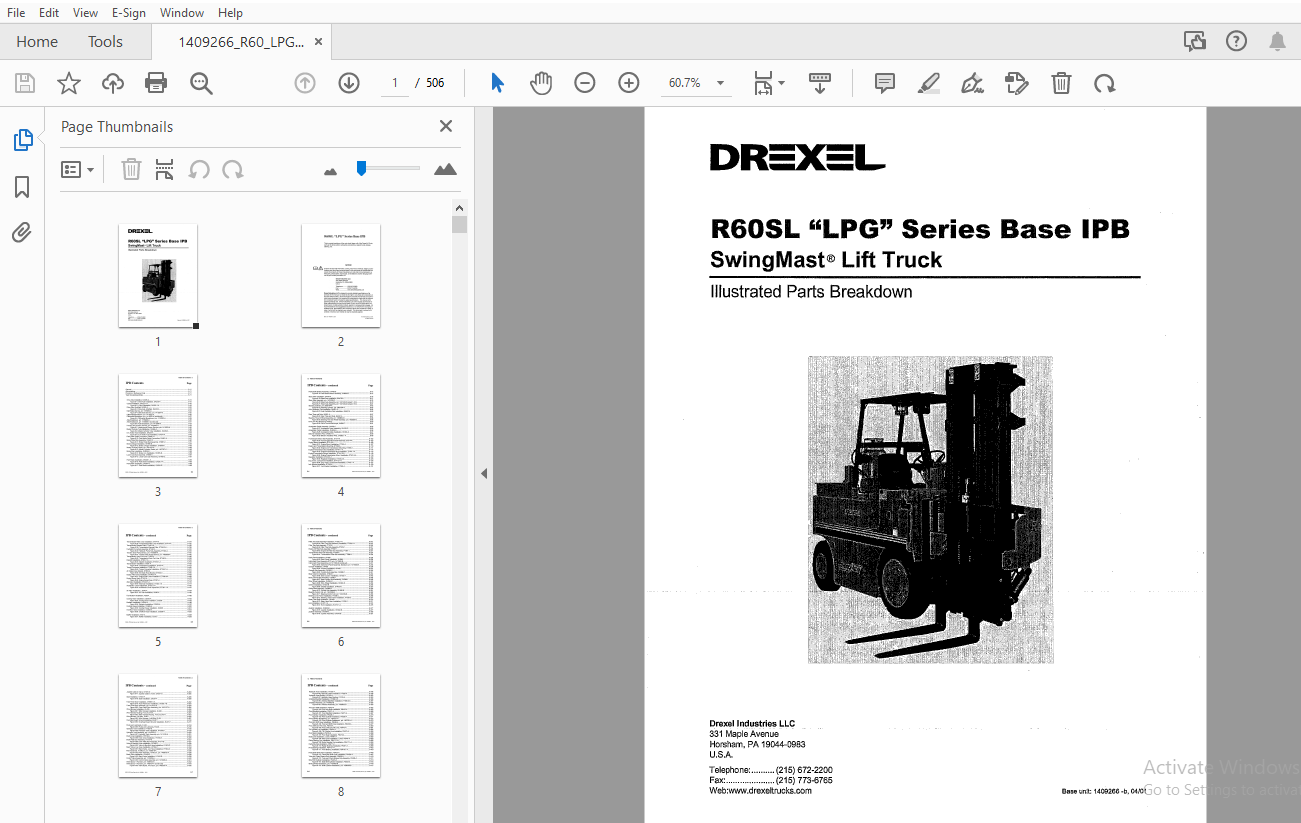The width and height of the screenshot is (1301, 823).
Task: Enlarge thumbnail size
Action: pyautogui.click(x=445, y=169)
